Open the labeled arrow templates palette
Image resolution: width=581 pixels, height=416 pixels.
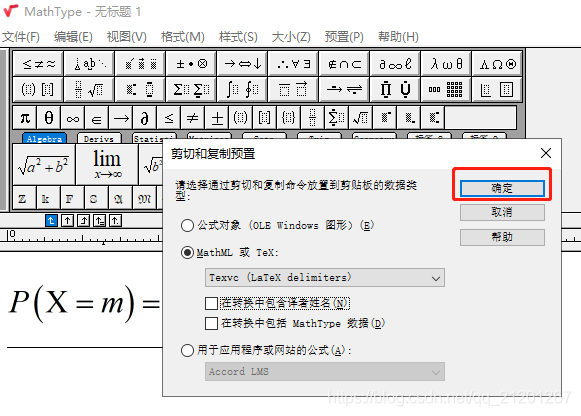pos(344,89)
